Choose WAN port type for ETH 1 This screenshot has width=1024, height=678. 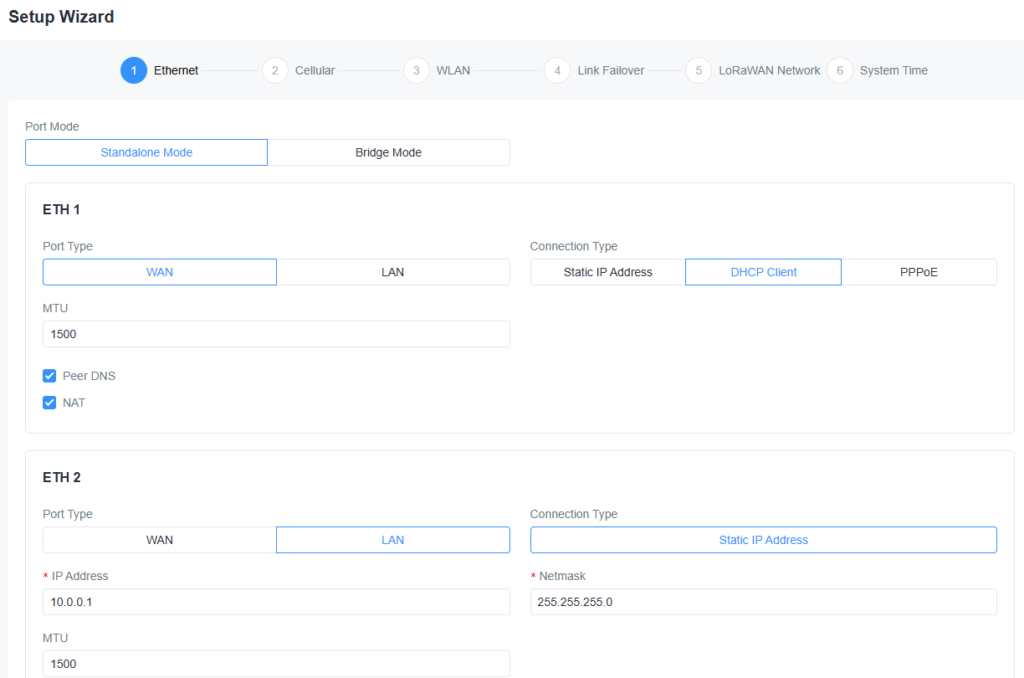tap(159, 272)
